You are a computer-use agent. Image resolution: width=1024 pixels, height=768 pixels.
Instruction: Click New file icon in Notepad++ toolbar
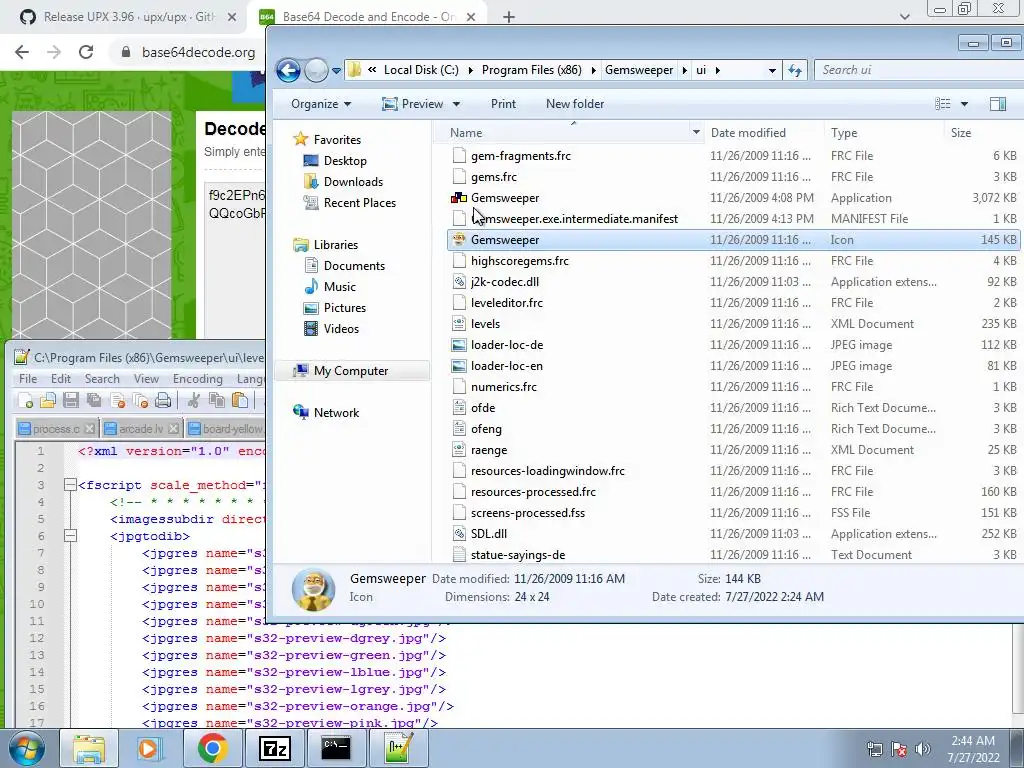25,400
